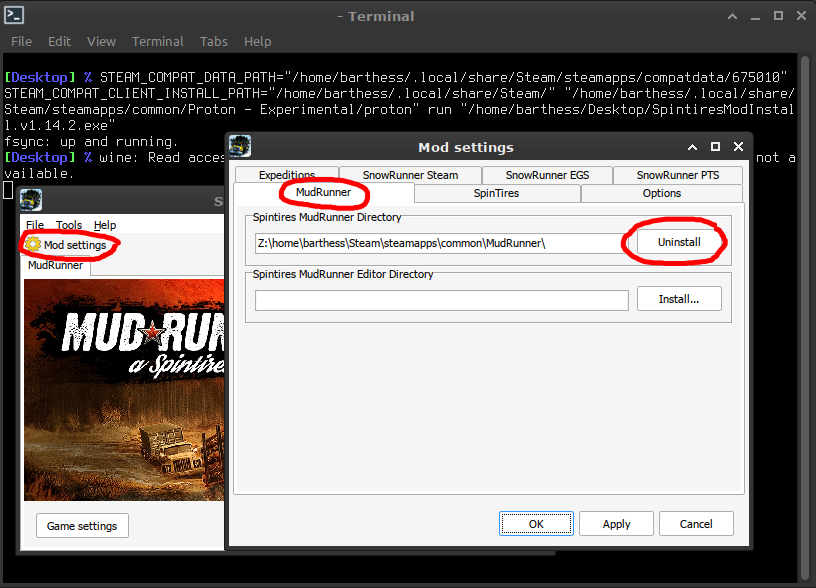This screenshot has width=816, height=588.
Task: Click the gear icon next to Mod settings
Action: click(x=33, y=244)
